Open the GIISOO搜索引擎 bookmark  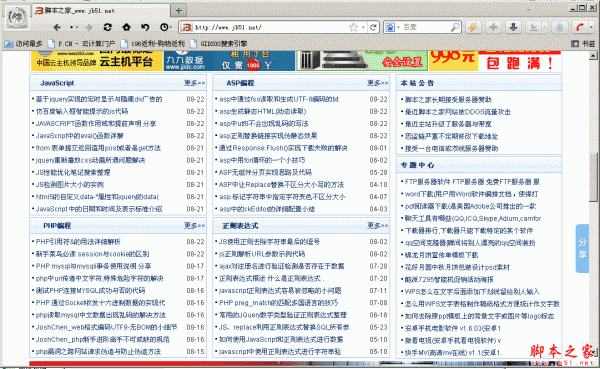219,44
